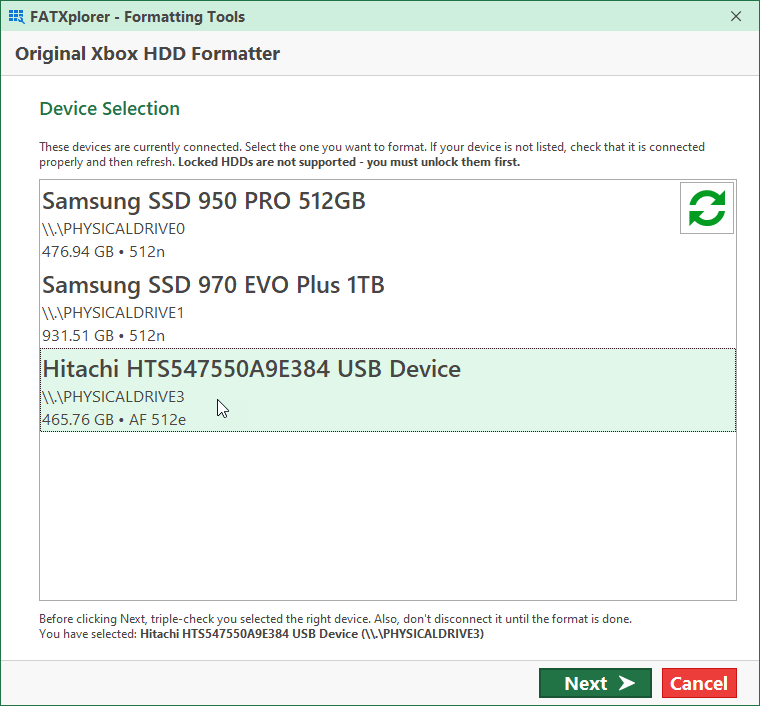760x706 pixels.
Task: Click the 931.51 GB • 512n size label
Action: 103,336
